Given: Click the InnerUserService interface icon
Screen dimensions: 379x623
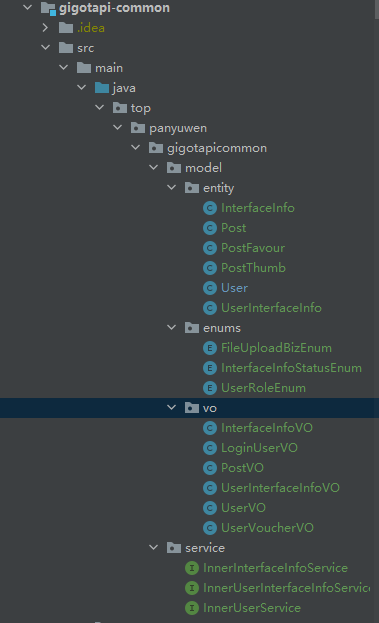Looking at the screenshot, I should point(192,608).
